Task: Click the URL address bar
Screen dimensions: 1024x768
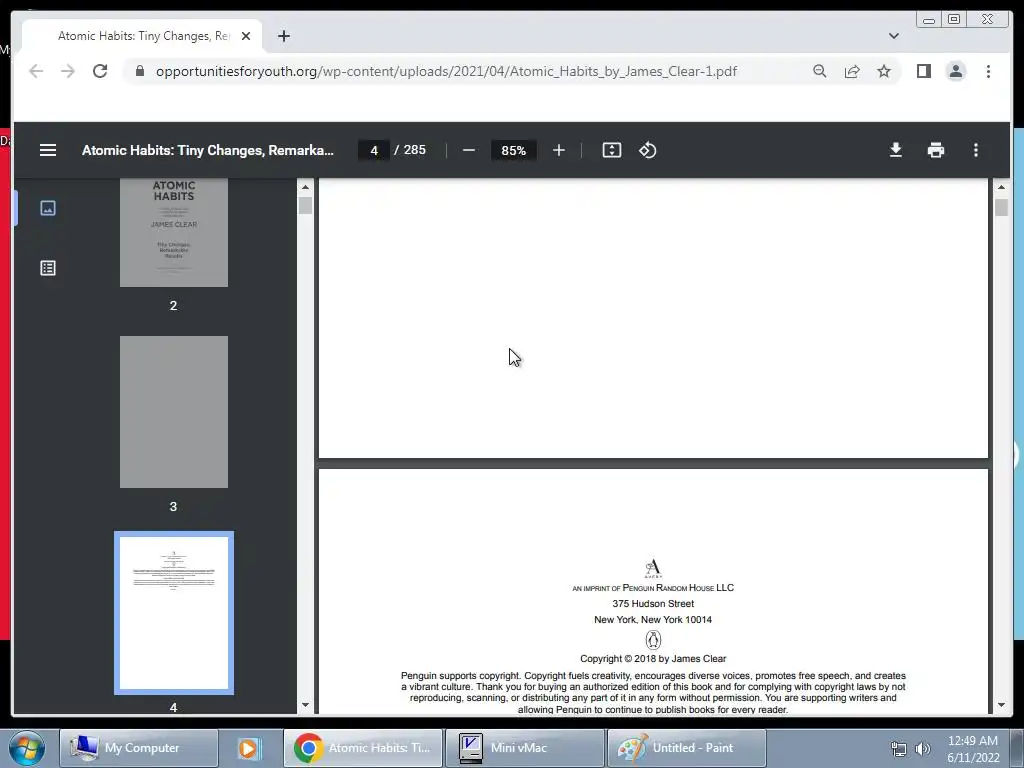Action: (x=446, y=71)
